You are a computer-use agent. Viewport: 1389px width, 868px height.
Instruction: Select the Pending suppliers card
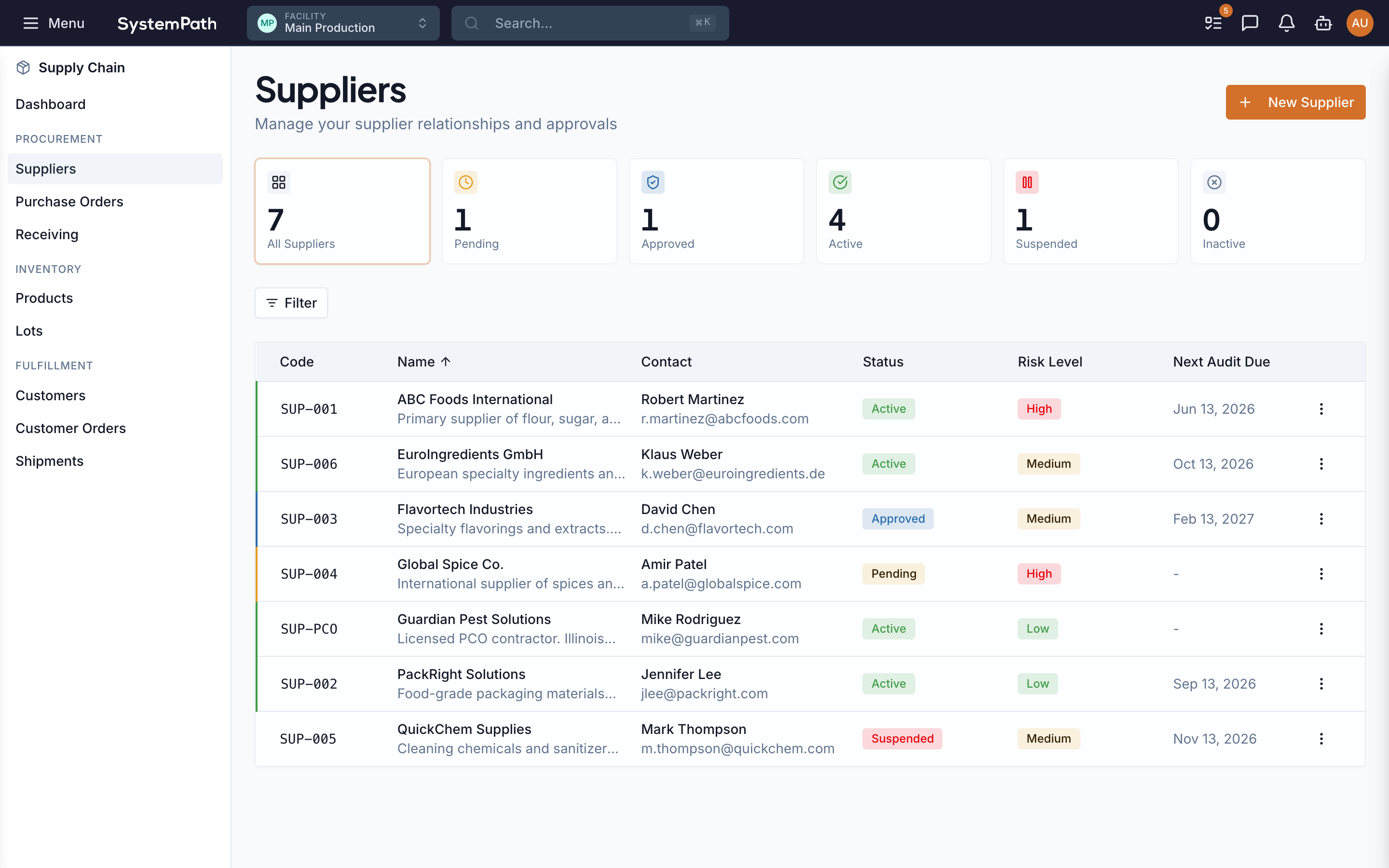(x=529, y=211)
